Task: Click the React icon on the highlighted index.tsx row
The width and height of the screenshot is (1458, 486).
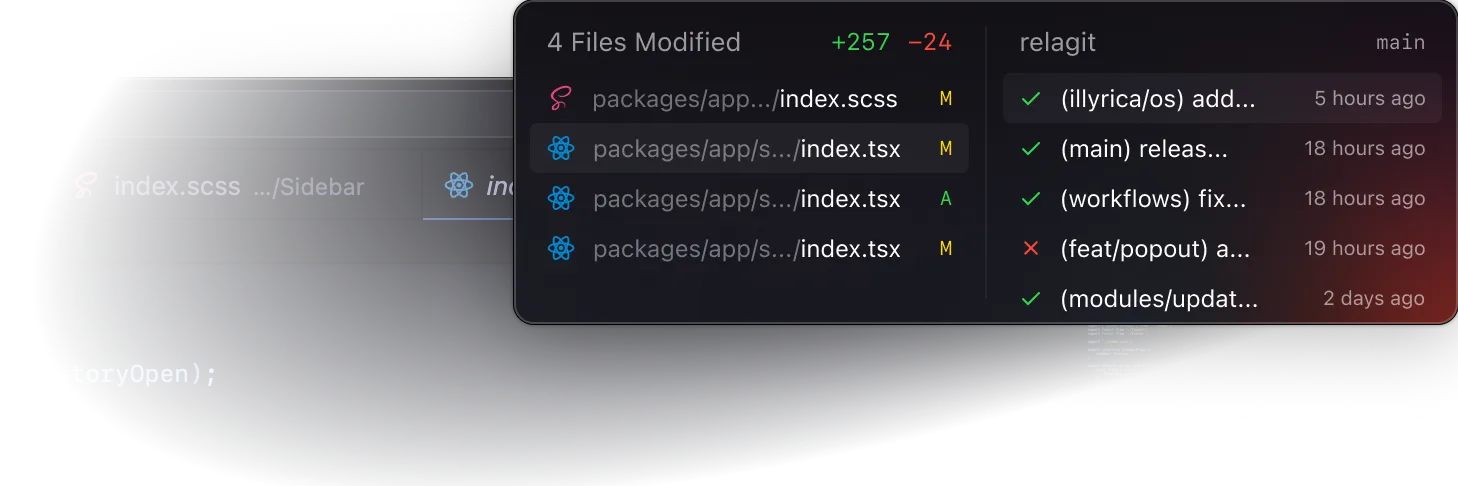Action: tap(561, 149)
